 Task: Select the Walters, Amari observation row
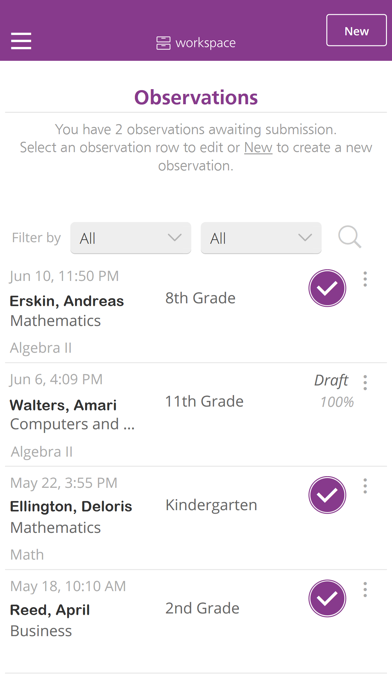(x=196, y=415)
